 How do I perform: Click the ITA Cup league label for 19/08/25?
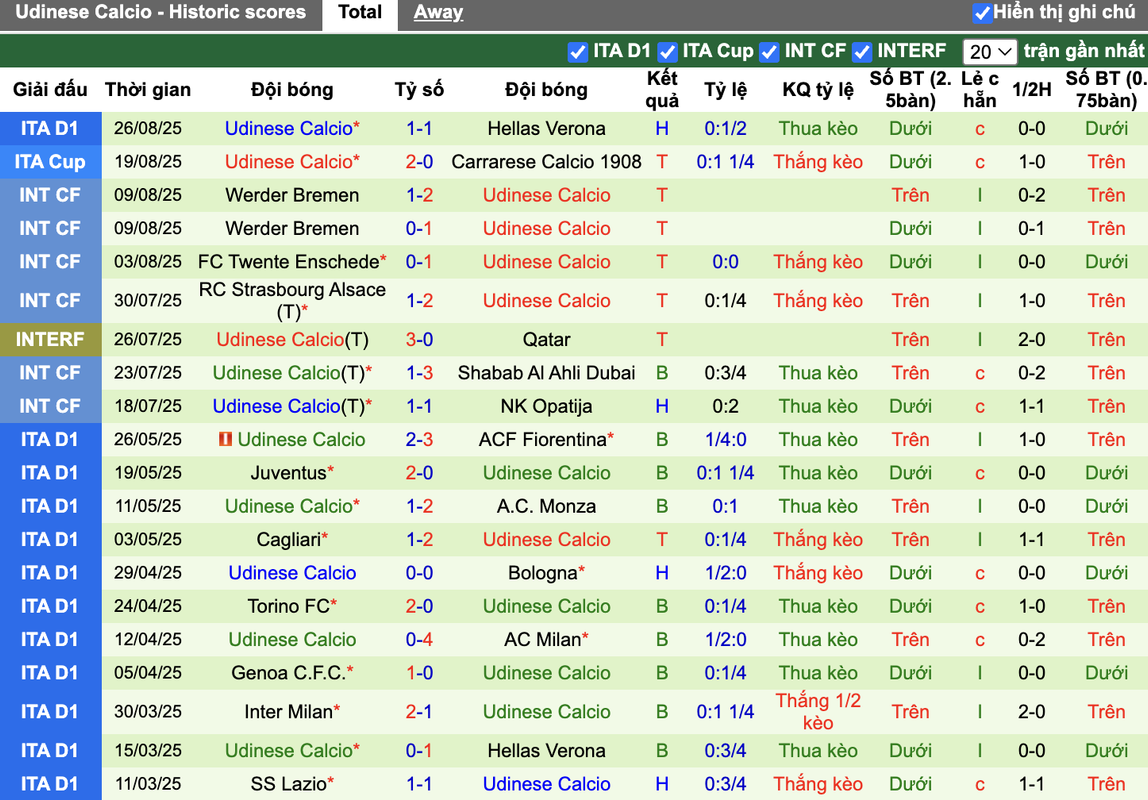50,162
